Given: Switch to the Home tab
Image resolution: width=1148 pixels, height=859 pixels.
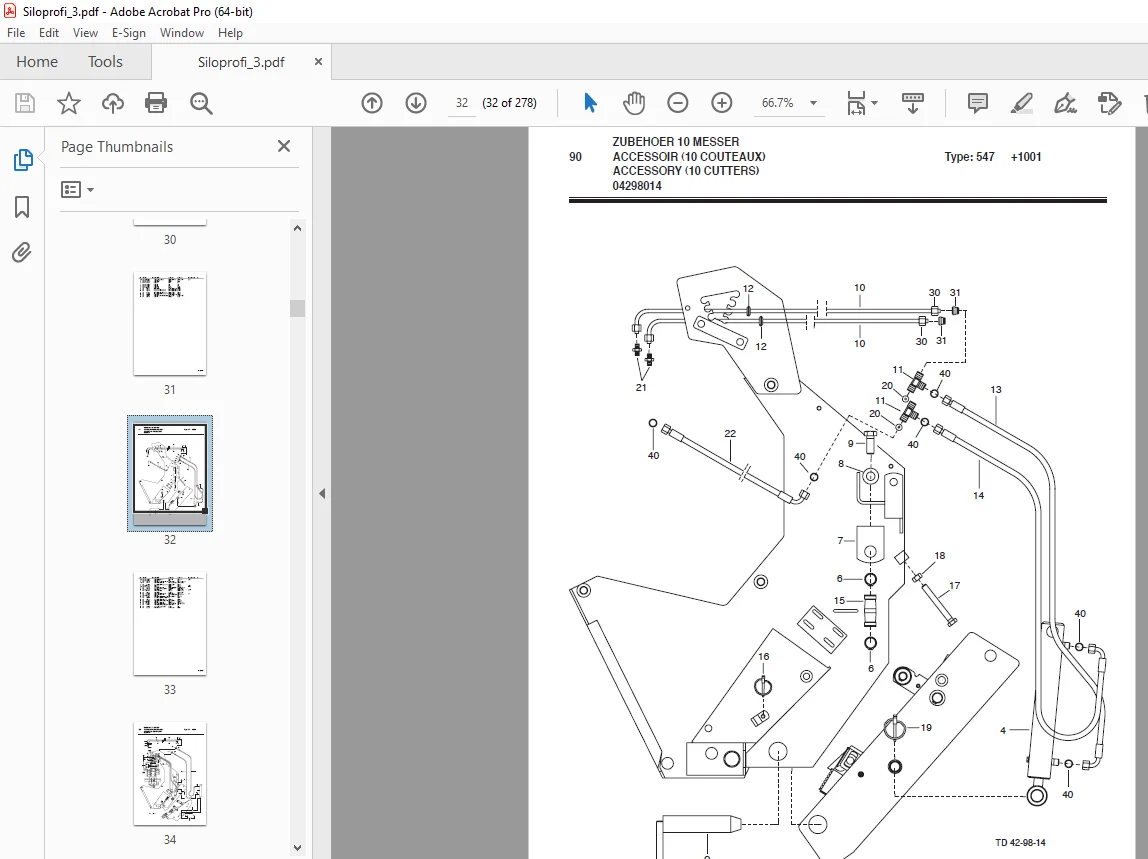Looking at the screenshot, I should (37, 62).
